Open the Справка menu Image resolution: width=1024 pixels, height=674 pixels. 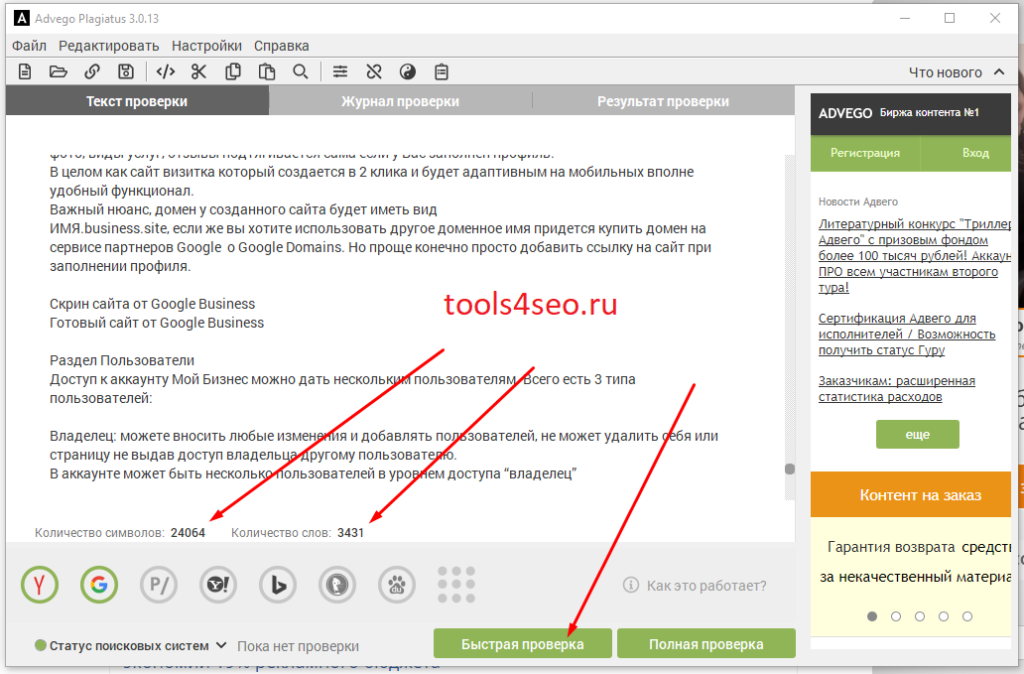coord(281,46)
